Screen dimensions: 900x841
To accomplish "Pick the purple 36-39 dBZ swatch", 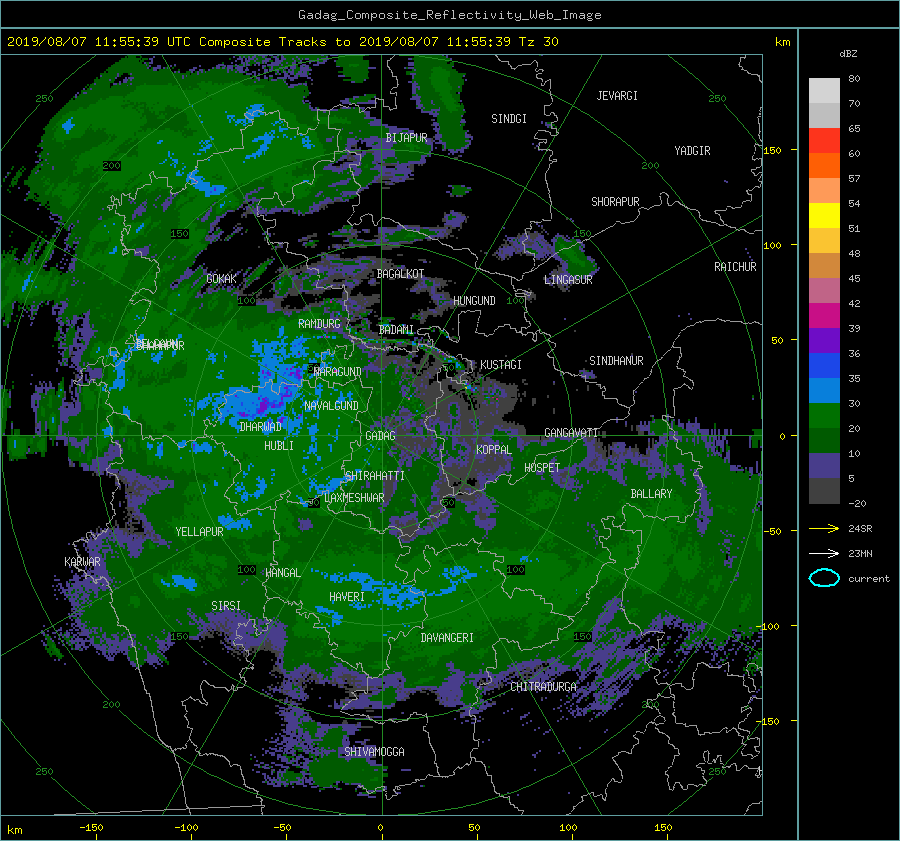I will point(824,341).
